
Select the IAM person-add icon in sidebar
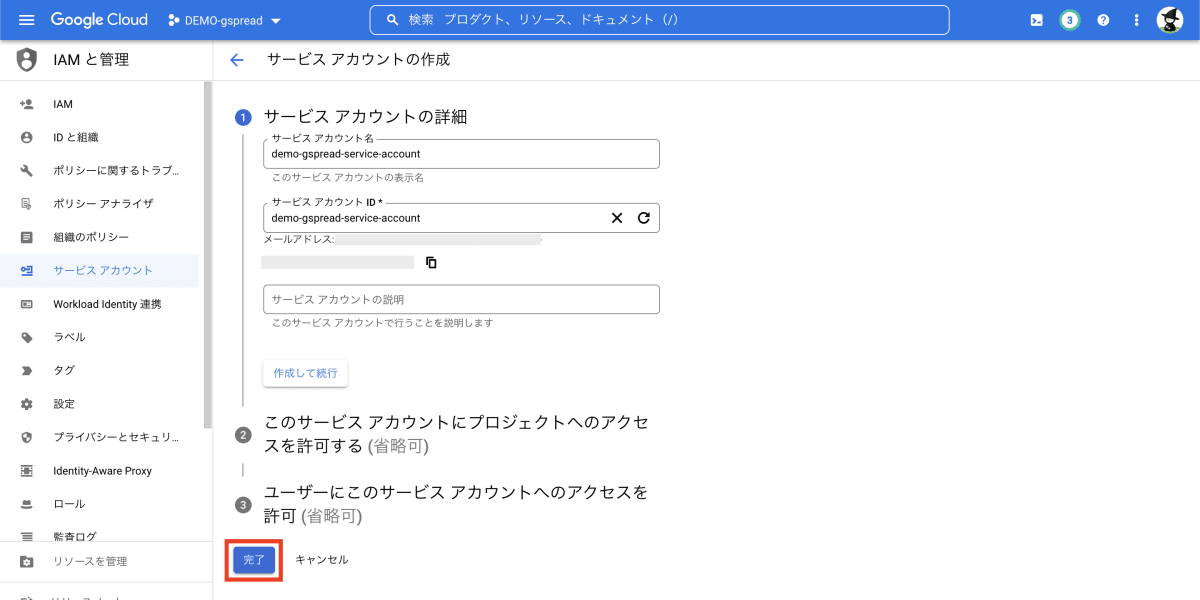click(27, 104)
